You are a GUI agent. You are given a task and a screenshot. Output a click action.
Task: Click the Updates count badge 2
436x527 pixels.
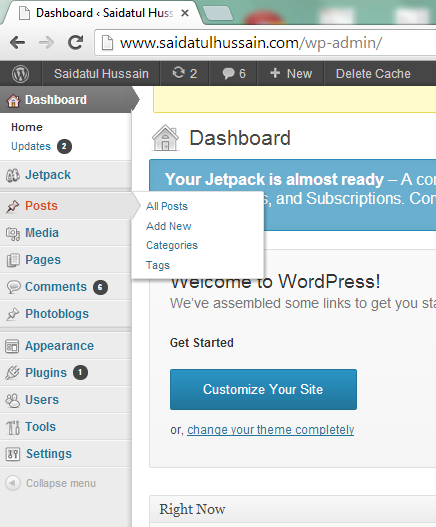pos(64,147)
